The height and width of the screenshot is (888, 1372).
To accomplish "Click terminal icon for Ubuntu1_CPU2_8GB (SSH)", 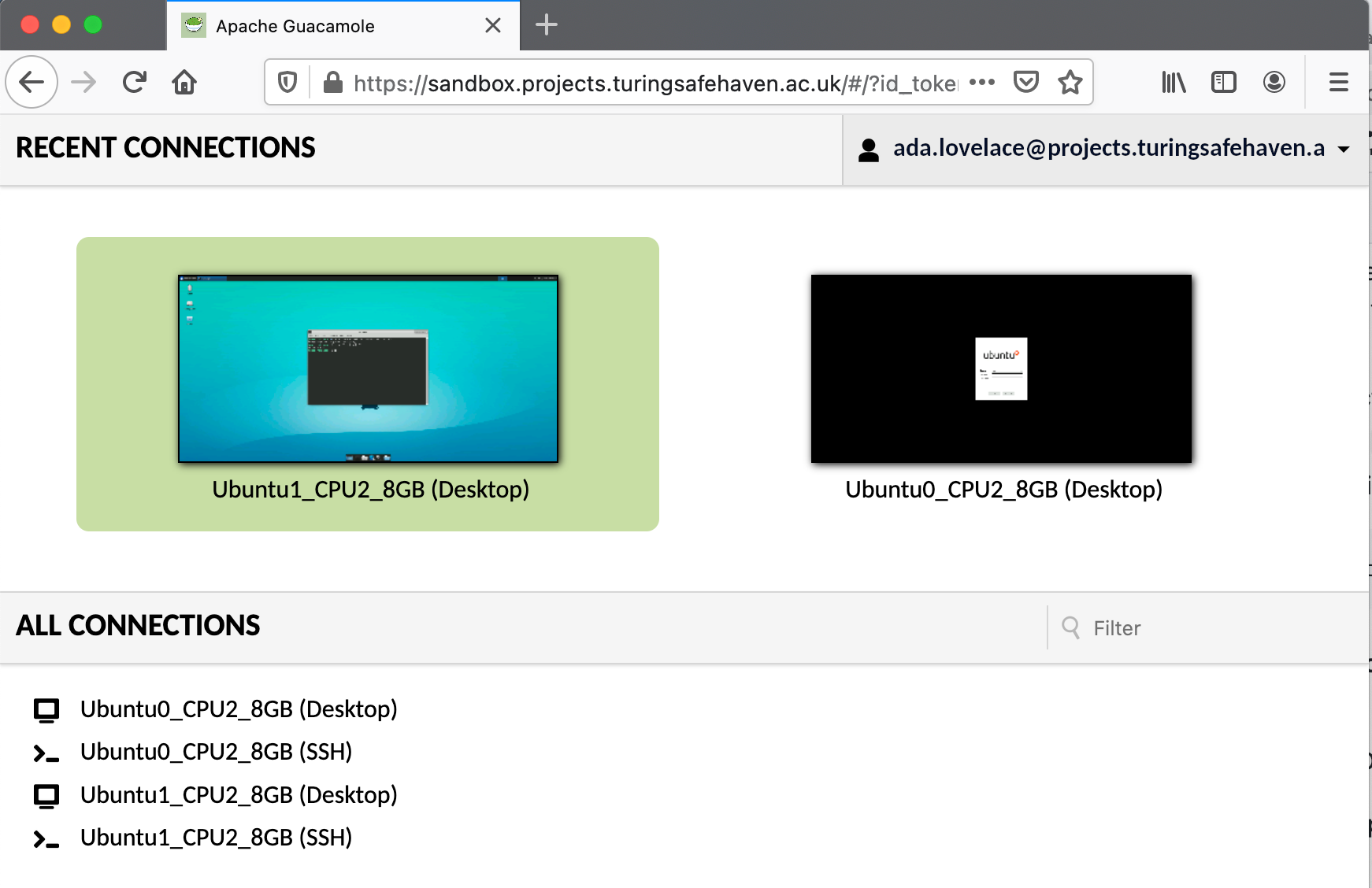I will (46, 839).
